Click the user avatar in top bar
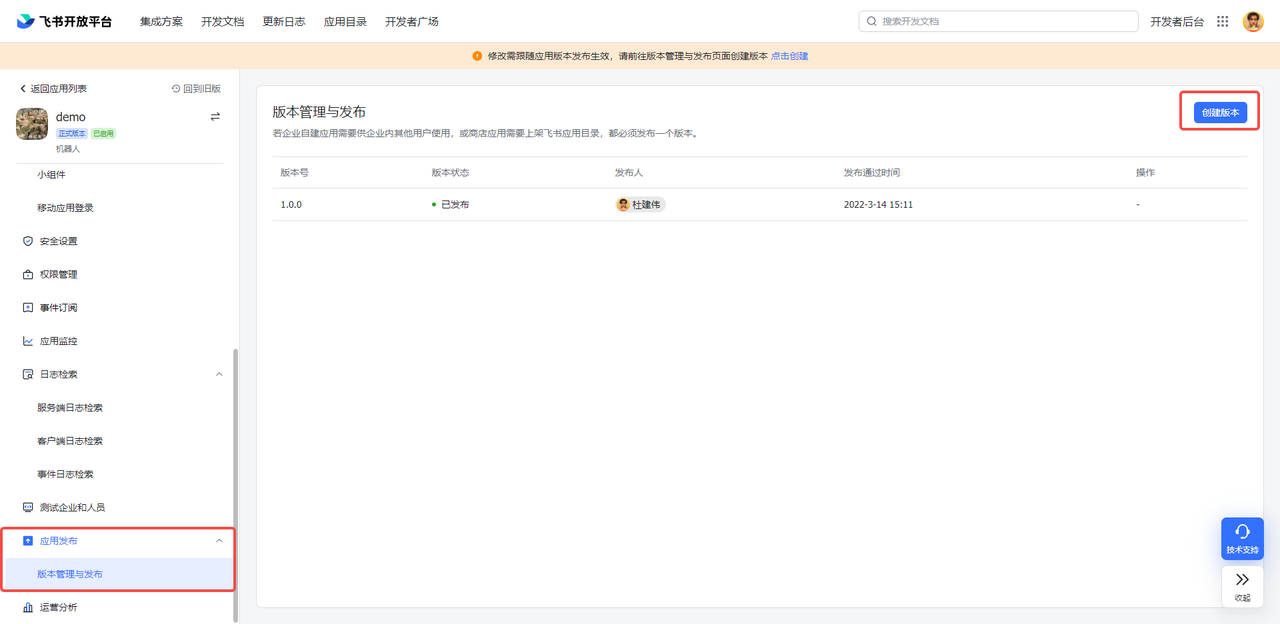 click(1253, 21)
